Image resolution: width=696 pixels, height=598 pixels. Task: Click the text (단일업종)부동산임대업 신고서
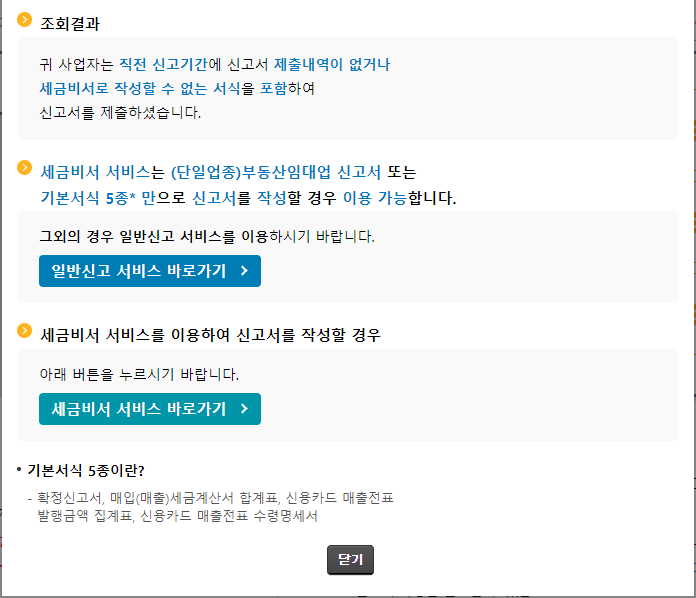coord(276,172)
